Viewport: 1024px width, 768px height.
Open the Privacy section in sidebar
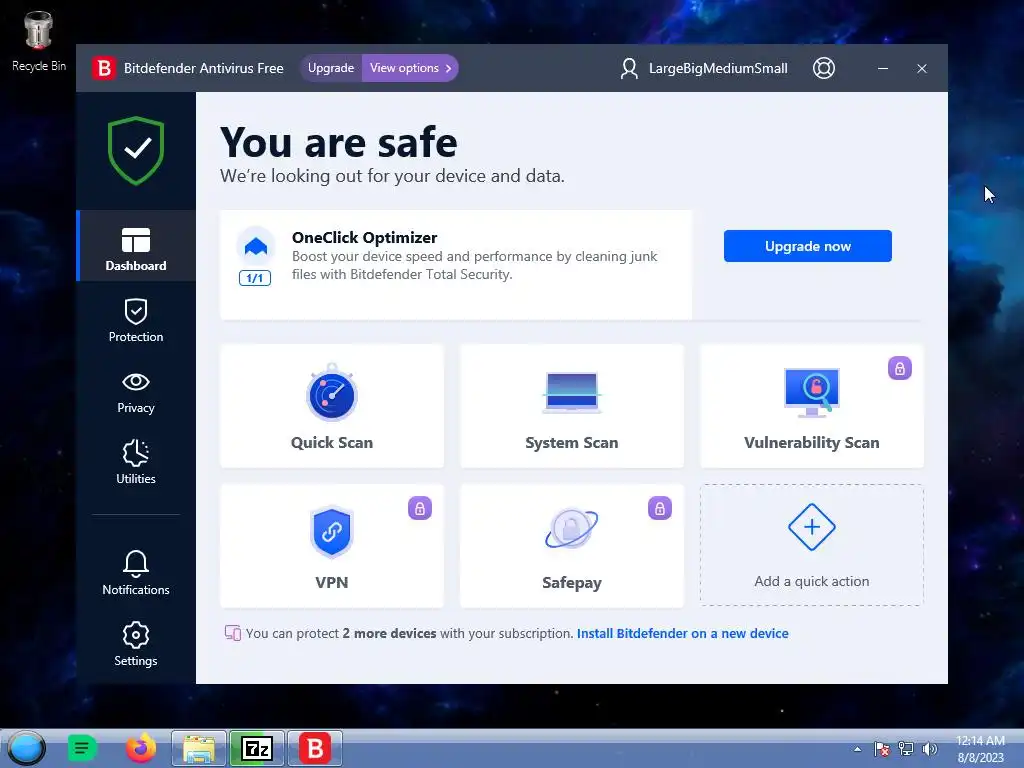pos(136,392)
